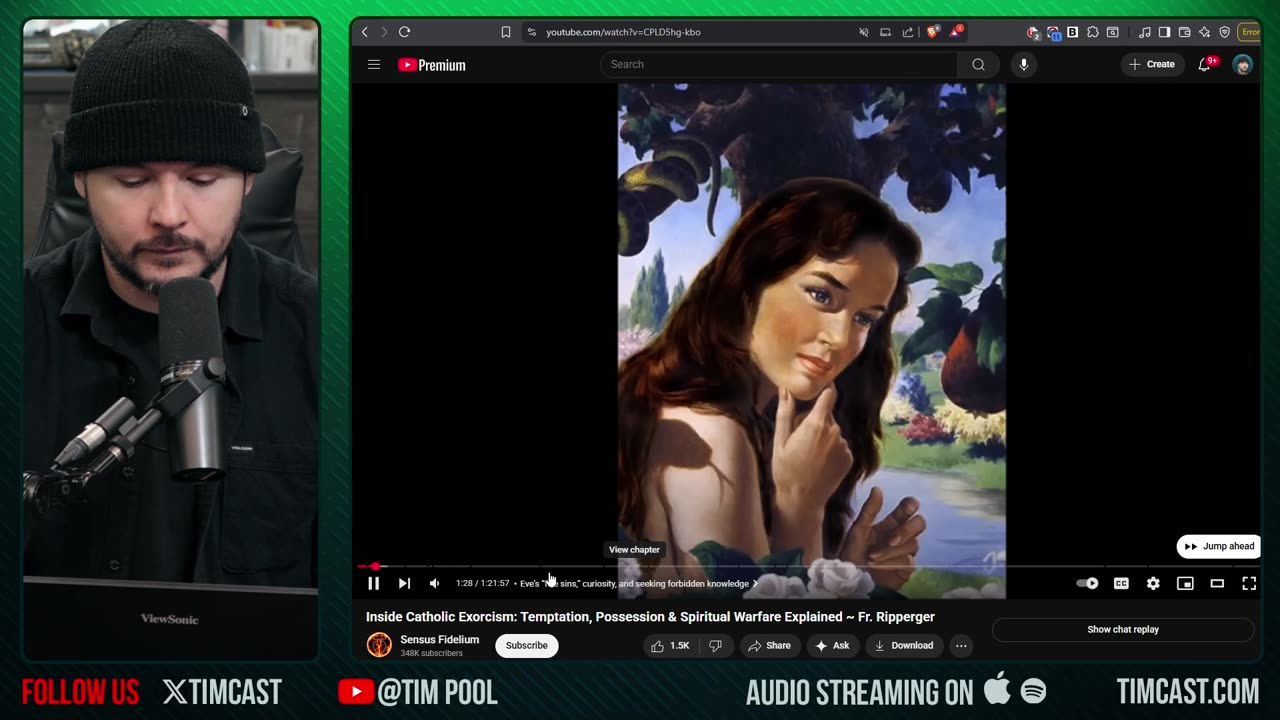The width and height of the screenshot is (1280, 720).
Task: Click Show chat replay button
Action: pos(1123,629)
